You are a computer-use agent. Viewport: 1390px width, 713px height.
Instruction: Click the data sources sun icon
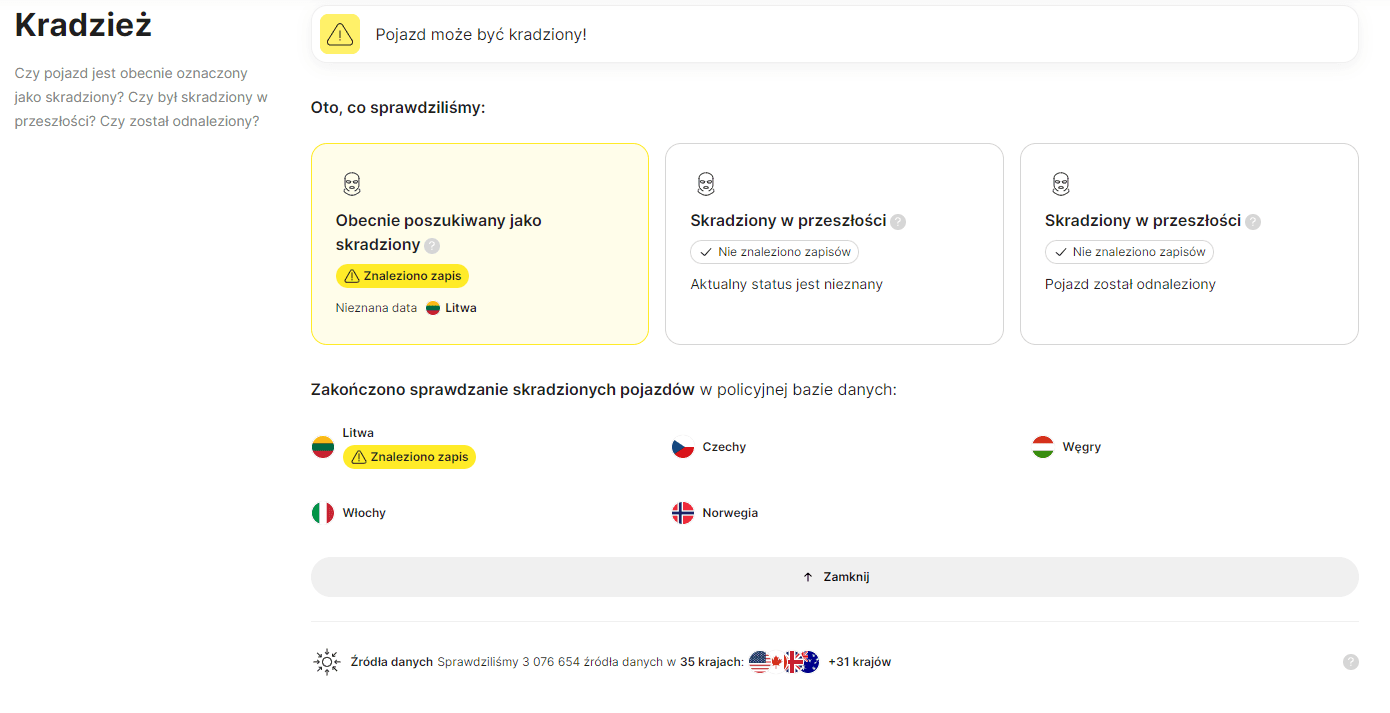[x=327, y=662]
